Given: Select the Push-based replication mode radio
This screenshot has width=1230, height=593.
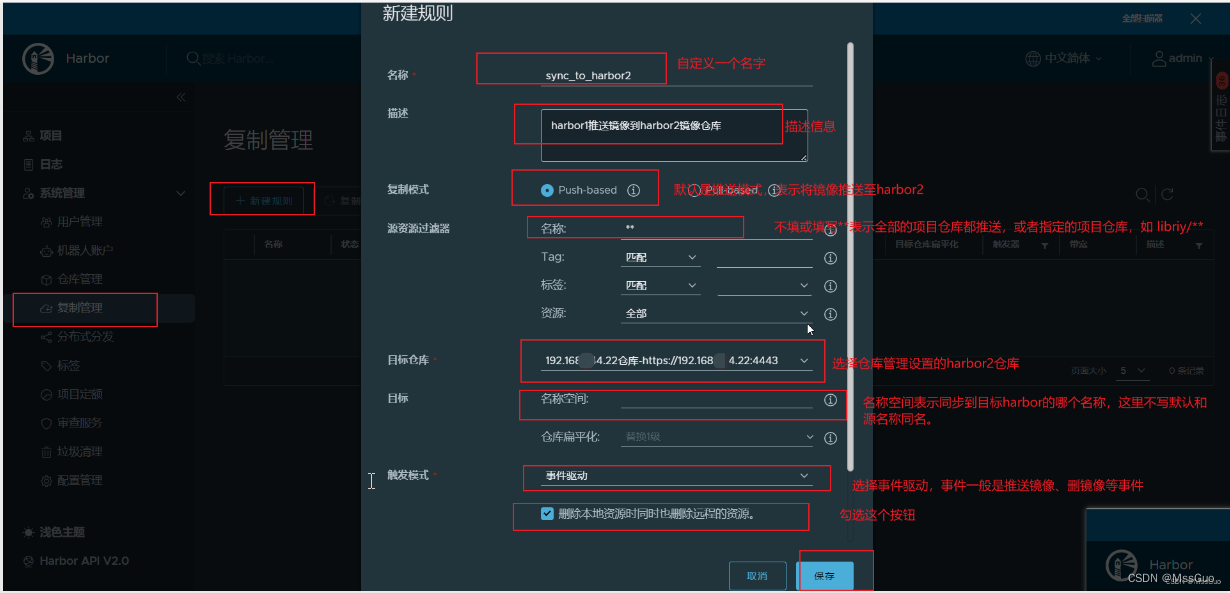Looking at the screenshot, I should click(547, 190).
